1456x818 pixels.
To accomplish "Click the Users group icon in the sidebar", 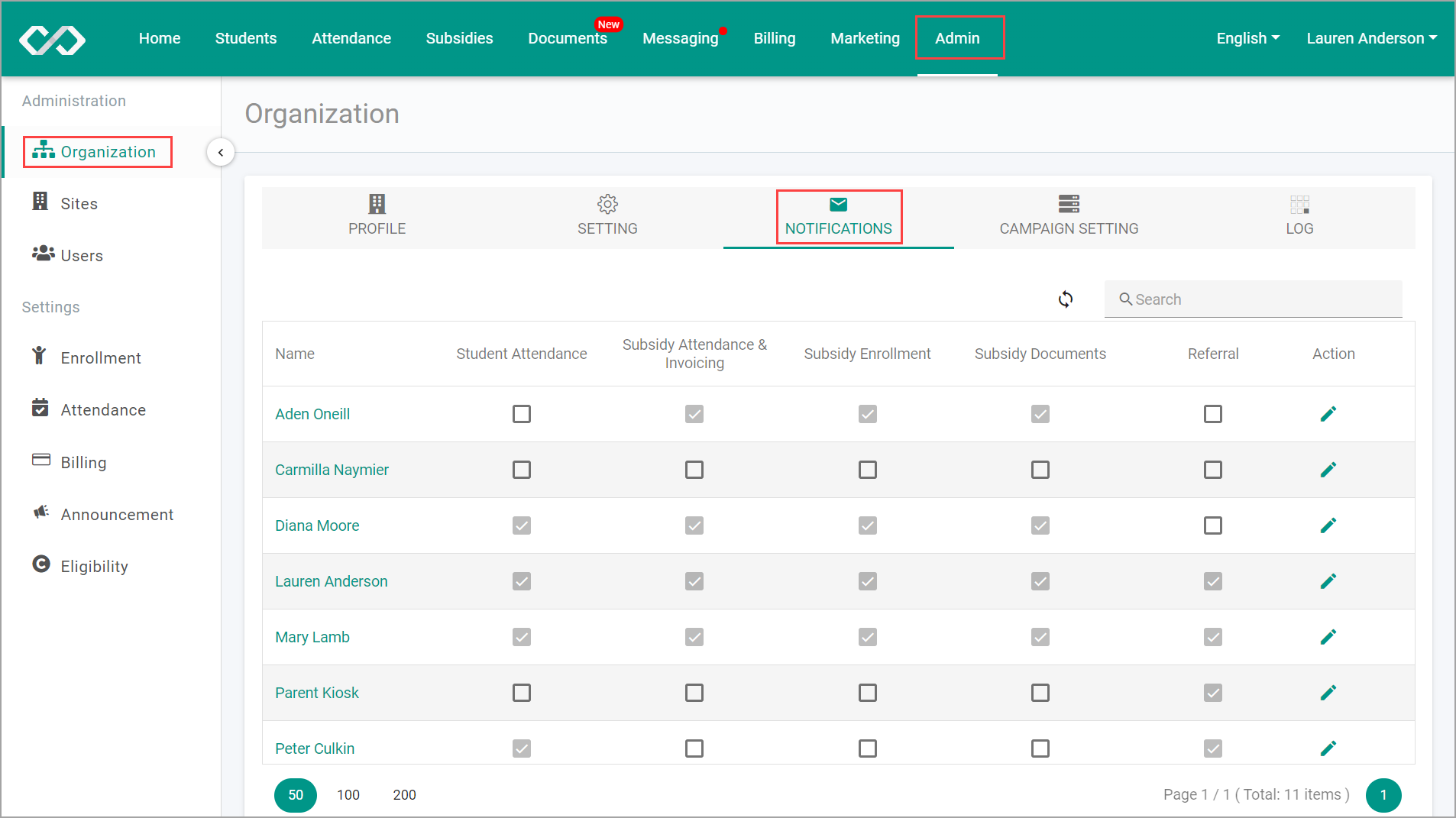I will pos(43,253).
